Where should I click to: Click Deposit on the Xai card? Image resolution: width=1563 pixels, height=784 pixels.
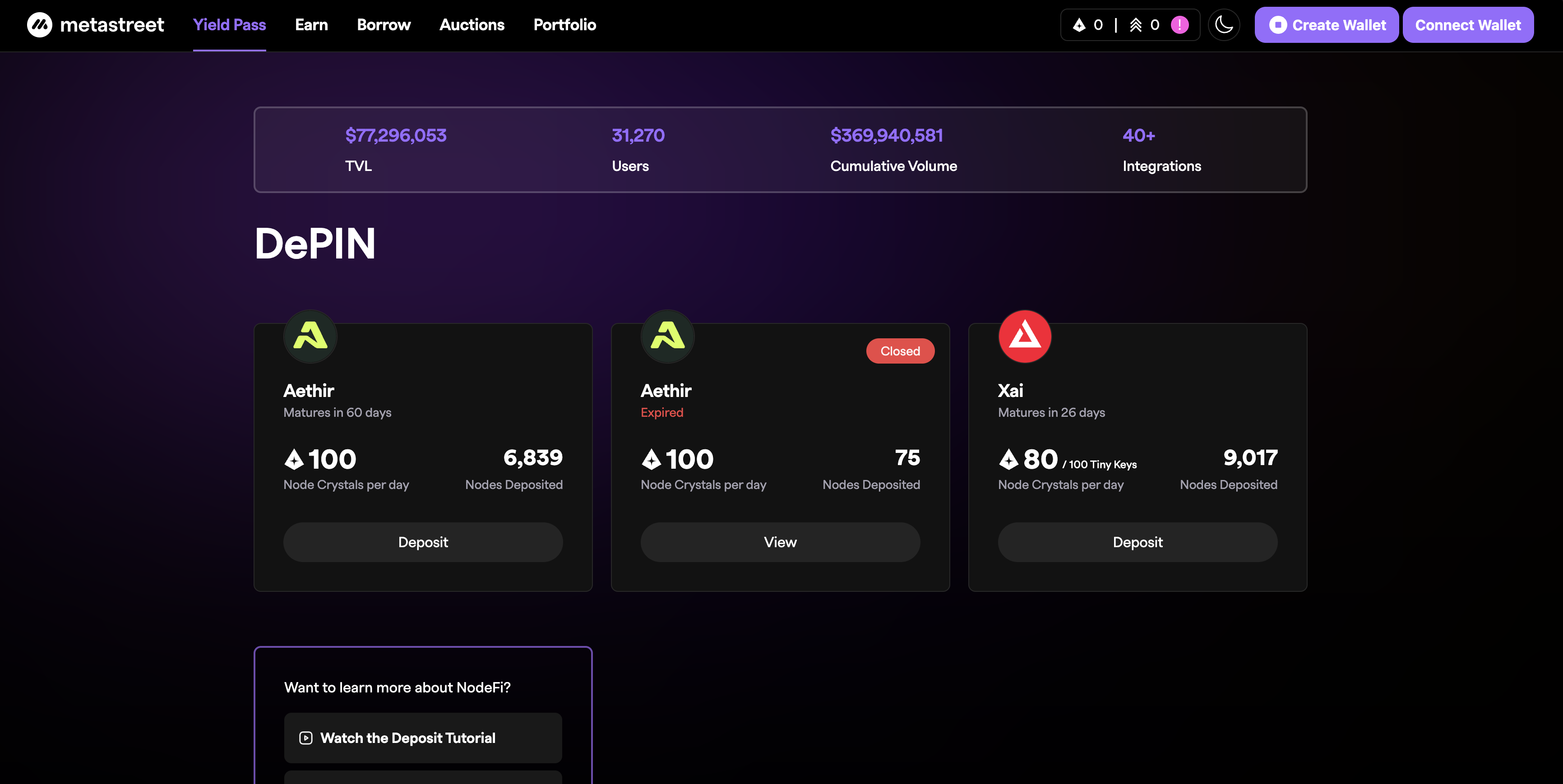[1138, 542]
